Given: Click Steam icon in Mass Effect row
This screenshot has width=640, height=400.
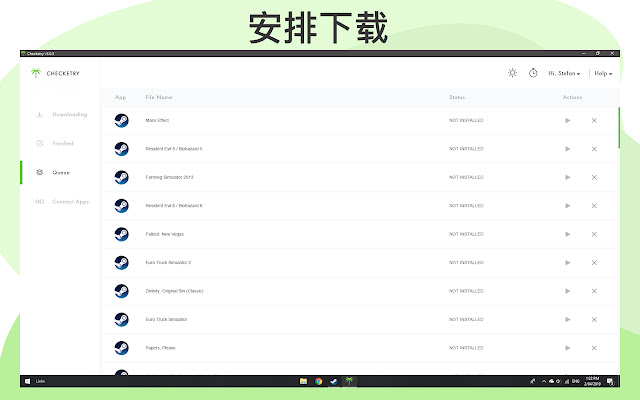Looking at the screenshot, I should tap(122, 120).
